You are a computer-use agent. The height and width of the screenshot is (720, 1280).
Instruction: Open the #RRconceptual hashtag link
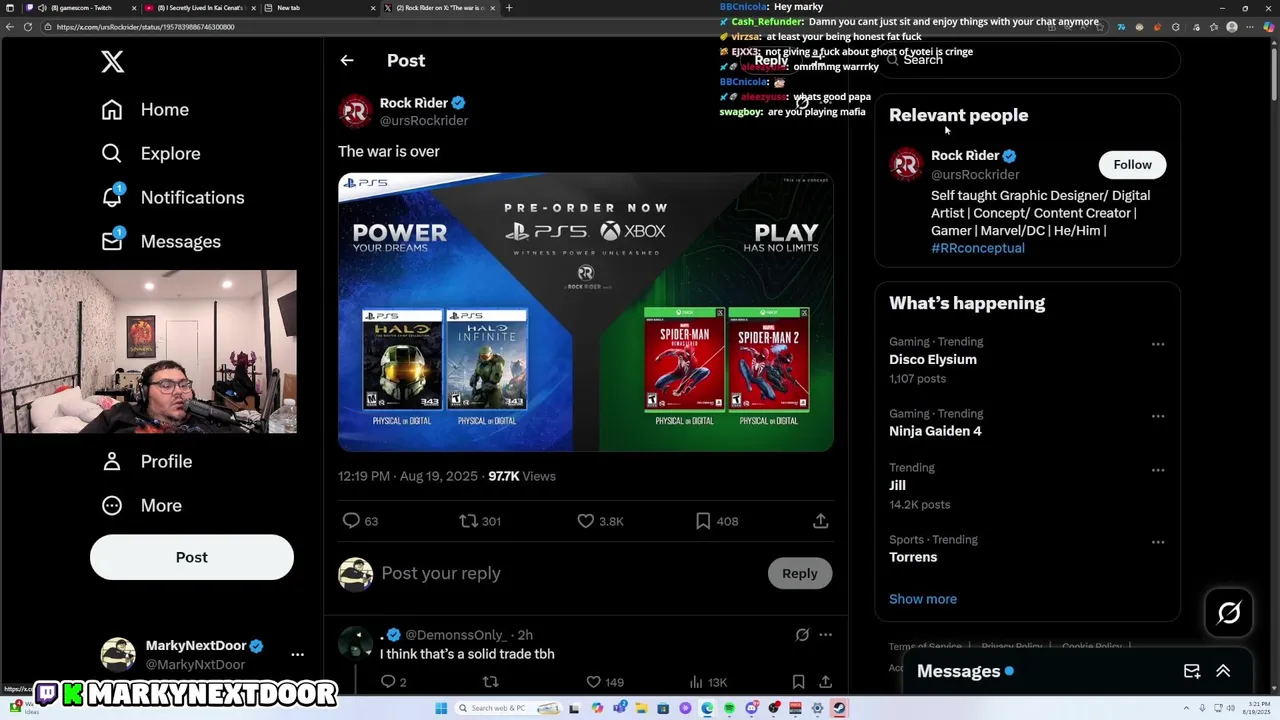[978, 248]
